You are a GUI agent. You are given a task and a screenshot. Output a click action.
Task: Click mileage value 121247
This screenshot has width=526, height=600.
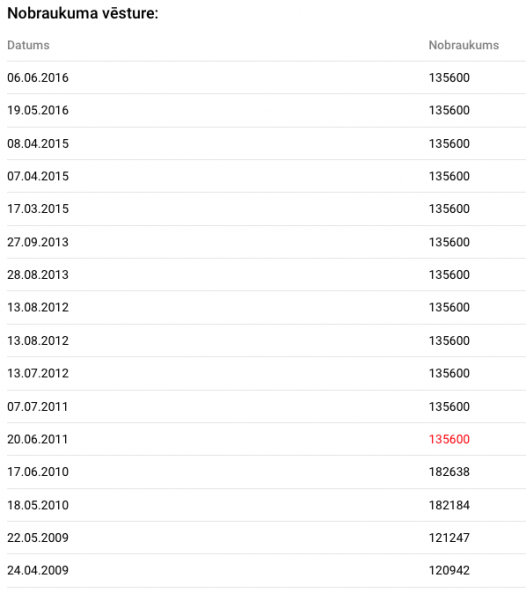pos(449,538)
